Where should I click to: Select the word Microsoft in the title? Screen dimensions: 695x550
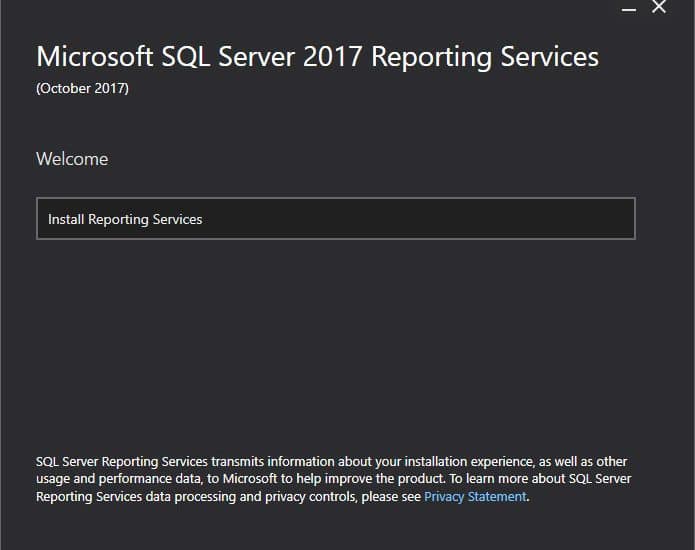click(95, 57)
